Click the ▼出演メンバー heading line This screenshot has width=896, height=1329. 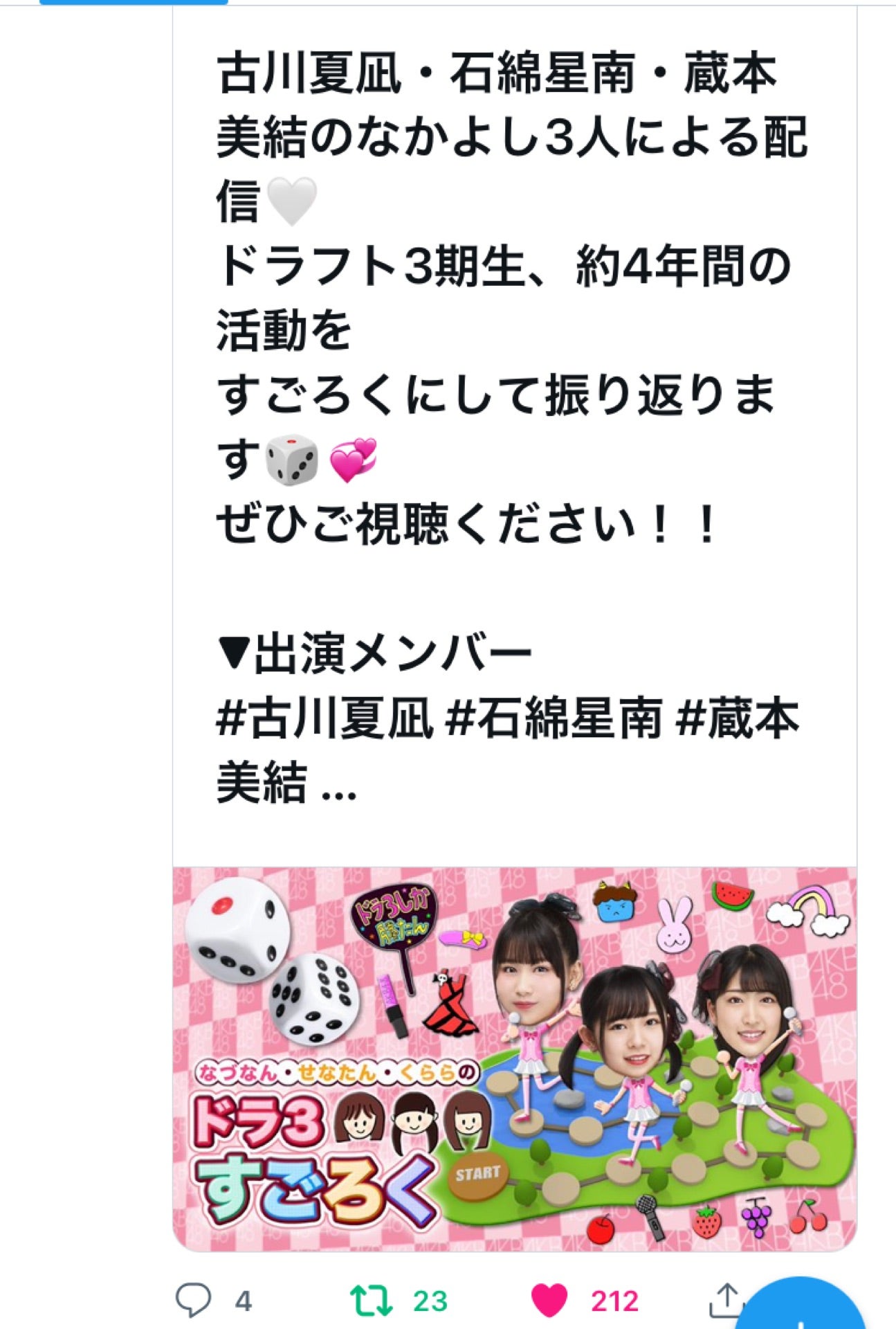click(374, 654)
